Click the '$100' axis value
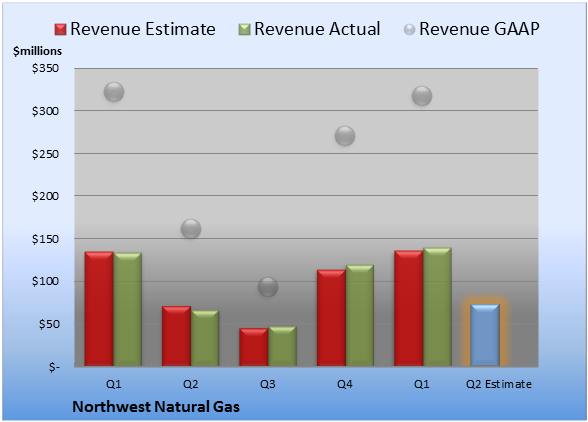This screenshot has width=588, height=422. click(x=45, y=281)
